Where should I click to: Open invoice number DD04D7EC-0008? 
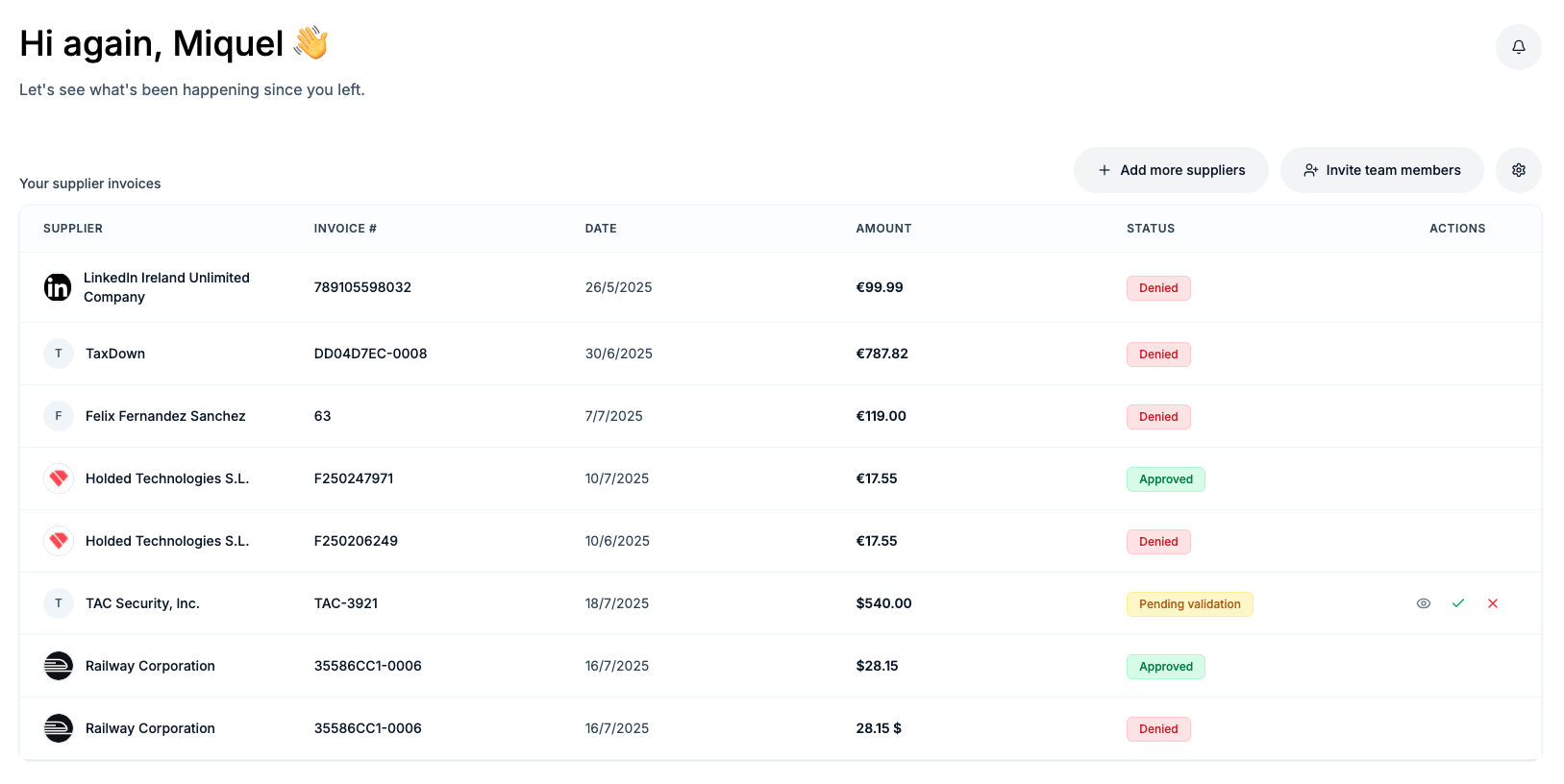(x=370, y=354)
